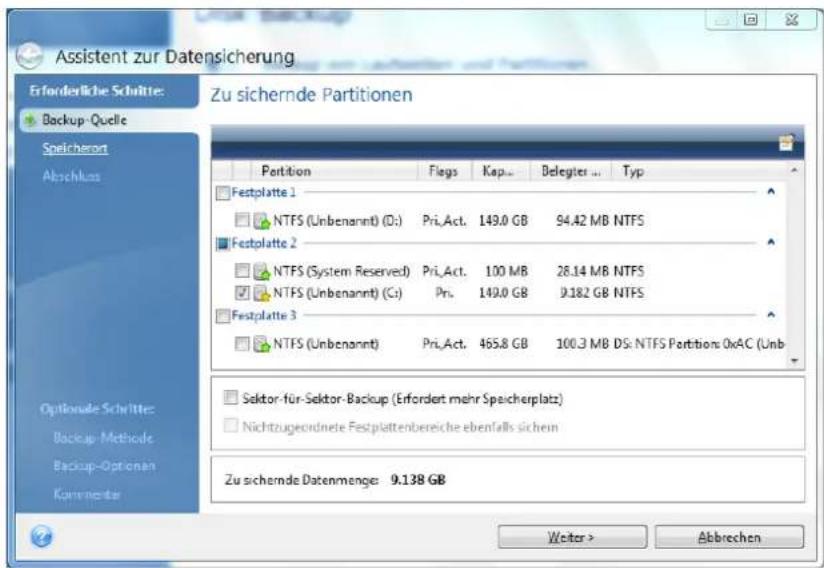Sort by the Typ column header

699,171
